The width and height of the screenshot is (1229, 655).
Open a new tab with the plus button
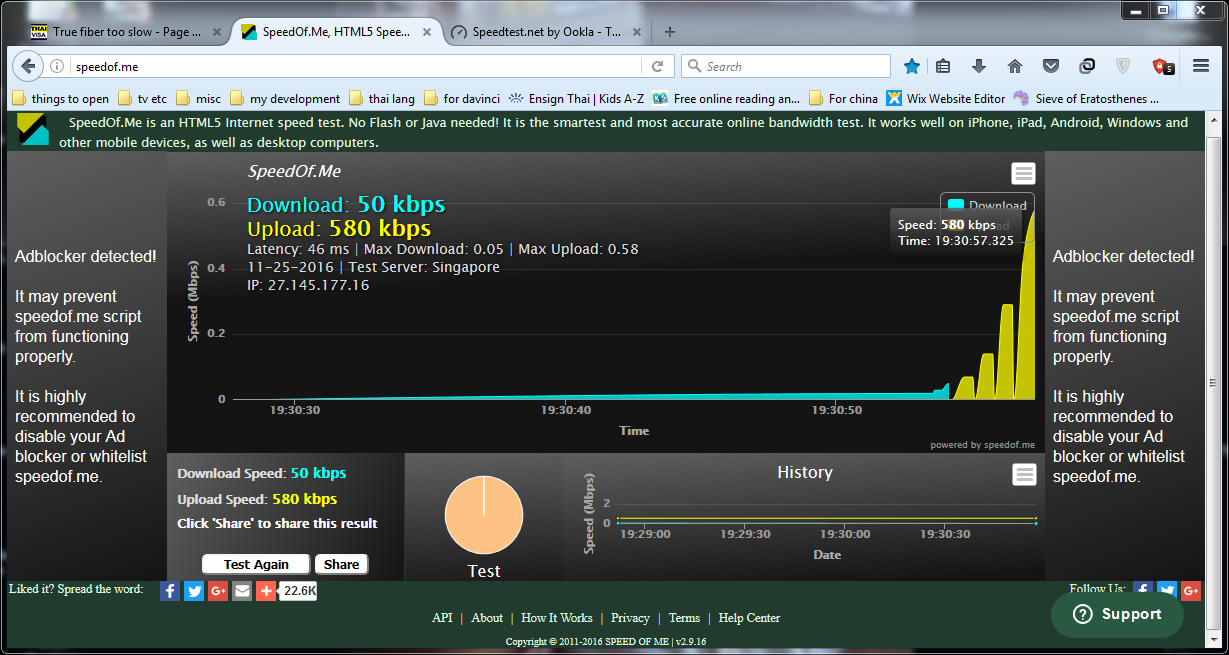(670, 32)
